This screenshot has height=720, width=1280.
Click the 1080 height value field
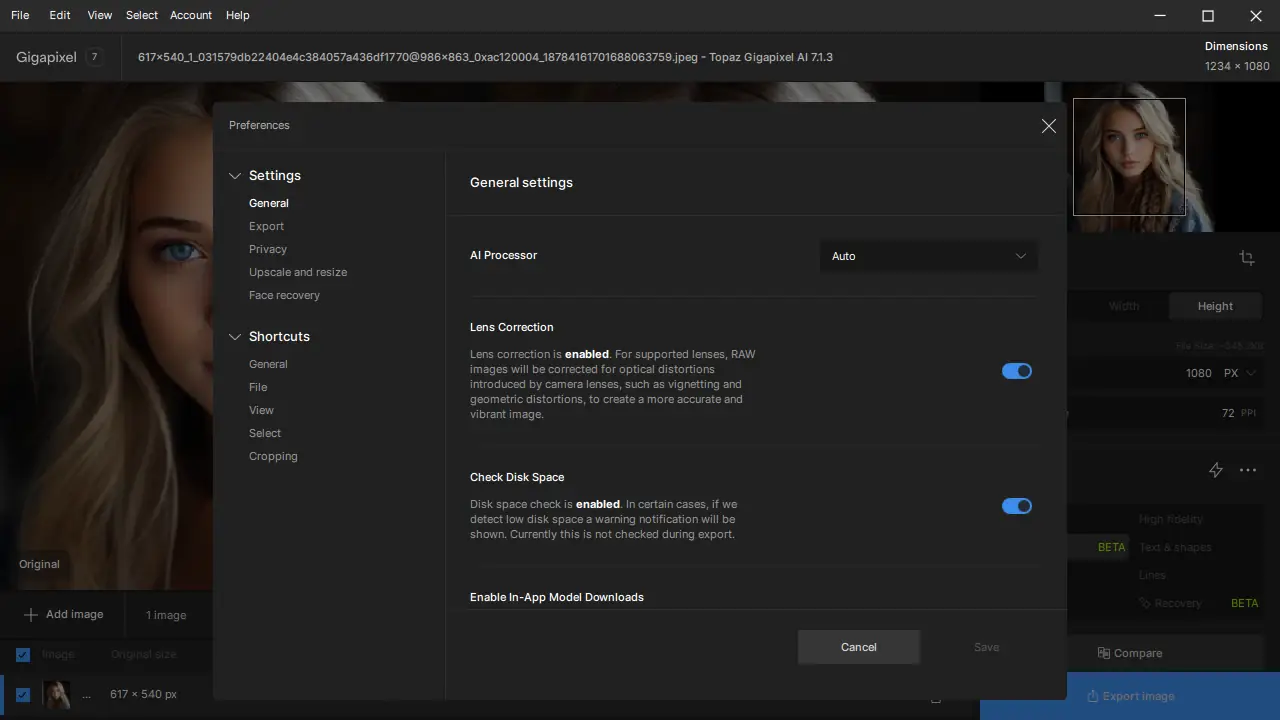1198,373
